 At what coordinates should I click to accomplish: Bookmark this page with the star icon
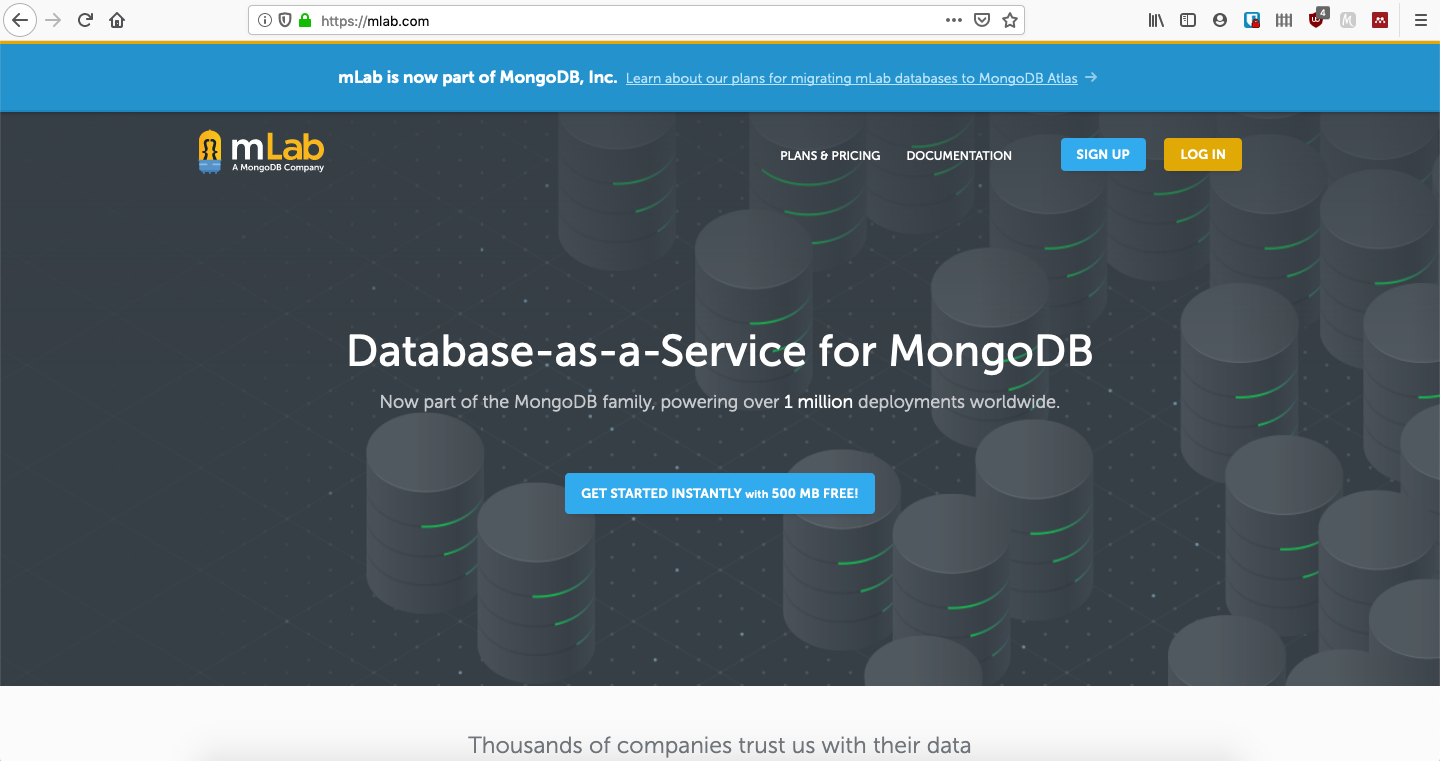(1010, 20)
